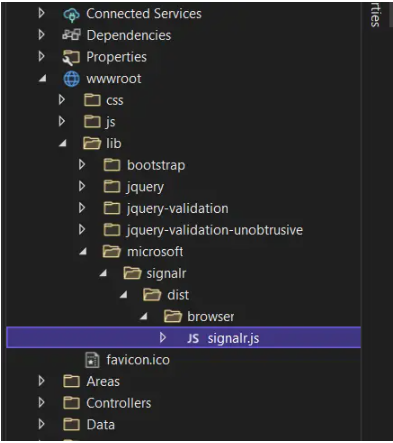The image size is (393, 443).
Task: Select the Dependencies label
Action: coord(129,35)
